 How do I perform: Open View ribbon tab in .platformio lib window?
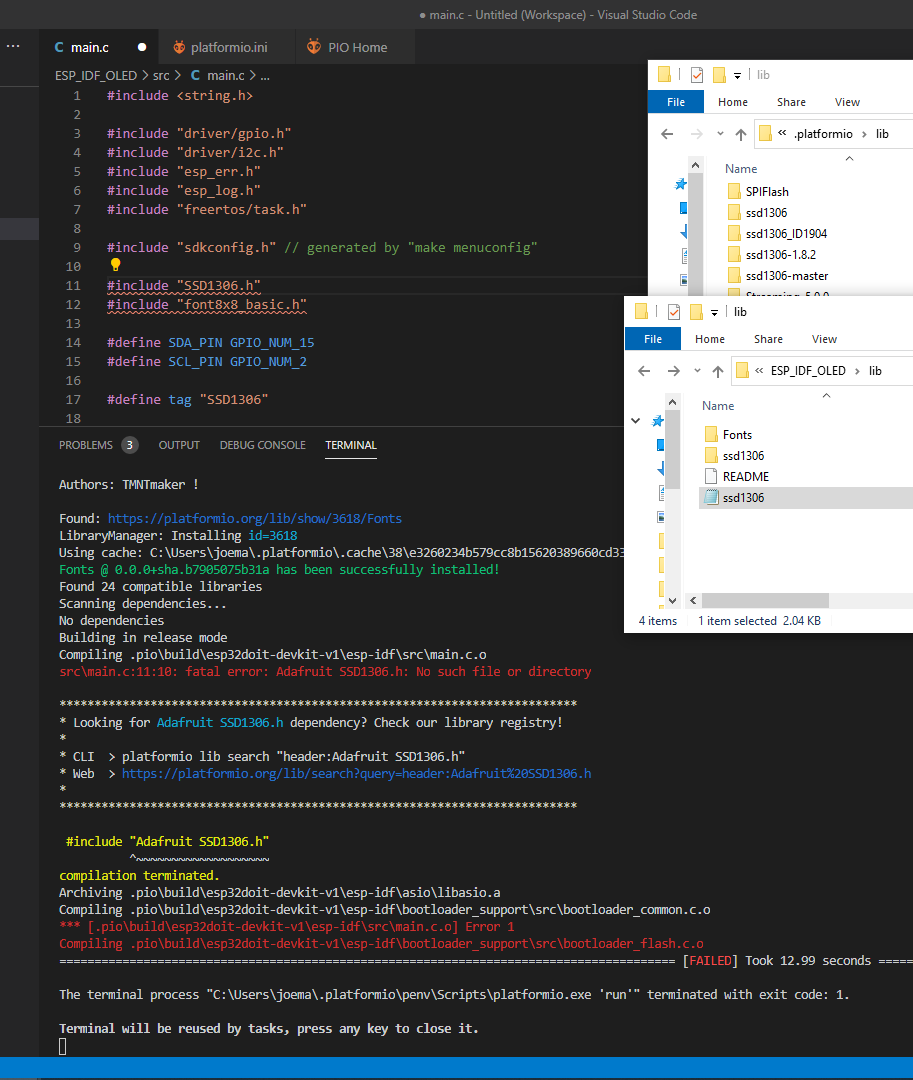[x=847, y=102]
